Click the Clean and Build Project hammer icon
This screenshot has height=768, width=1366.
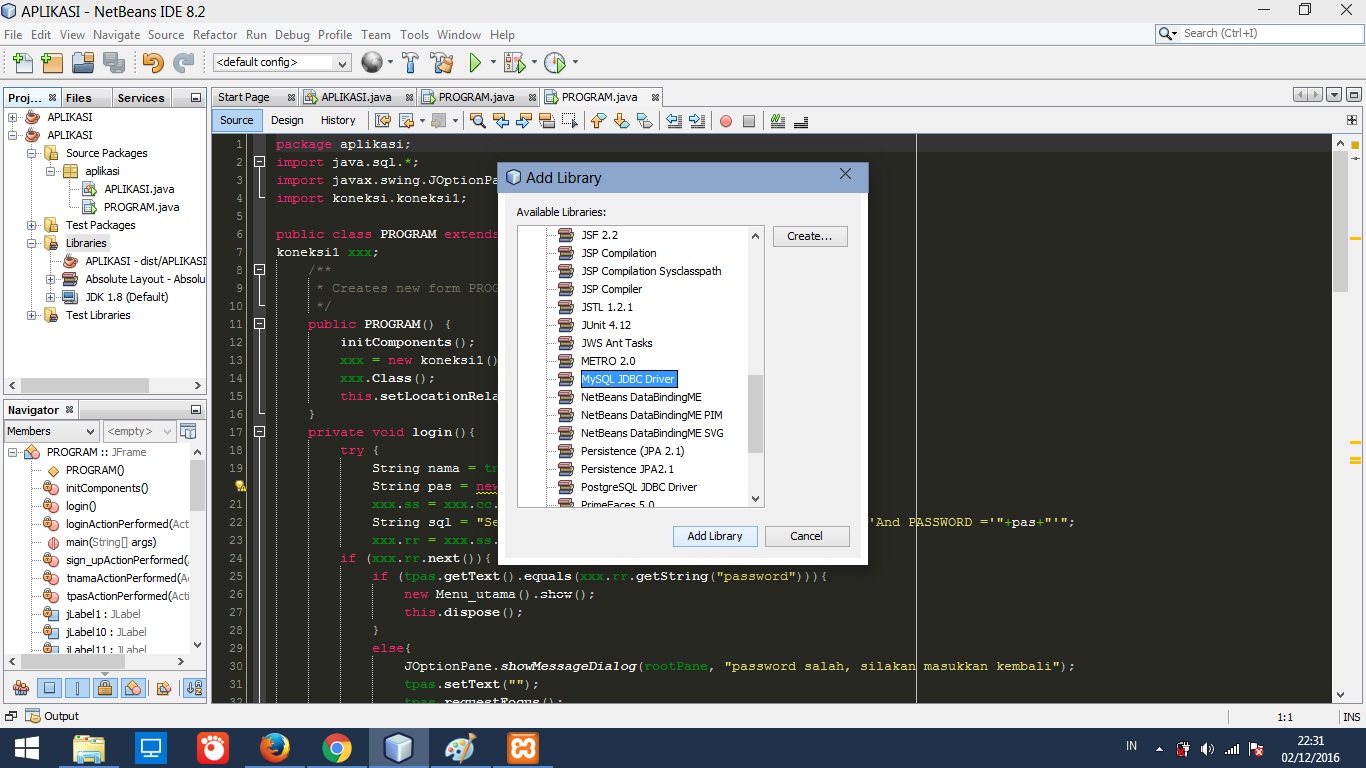443,62
